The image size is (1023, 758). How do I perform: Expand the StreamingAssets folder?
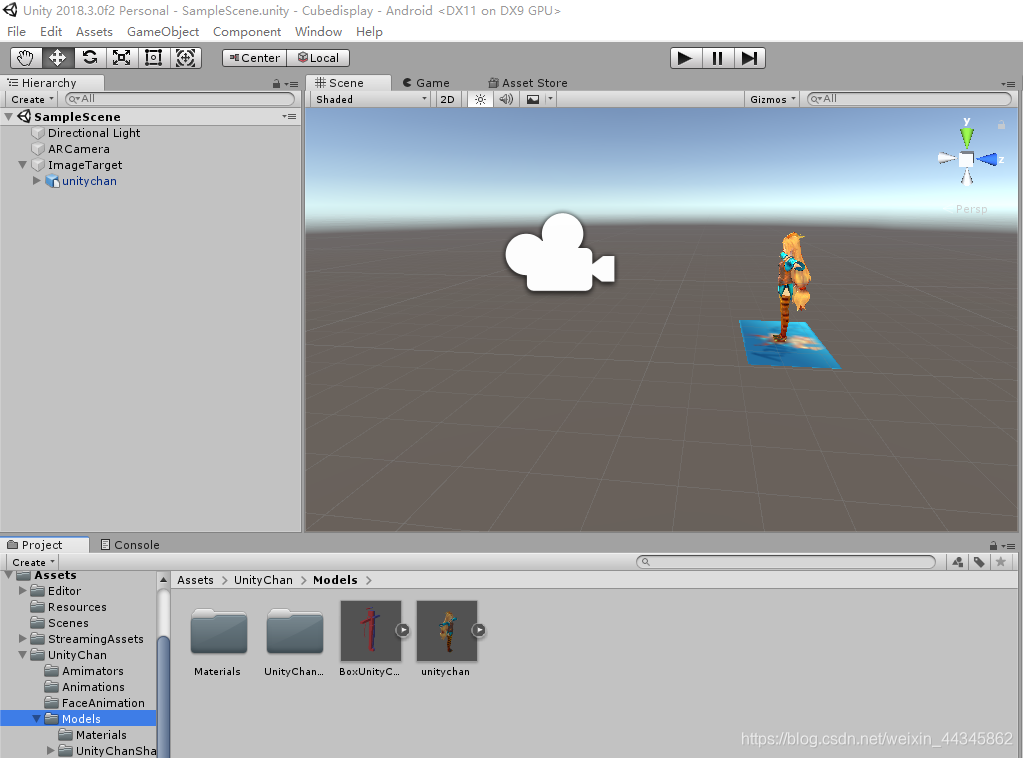click(23, 639)
